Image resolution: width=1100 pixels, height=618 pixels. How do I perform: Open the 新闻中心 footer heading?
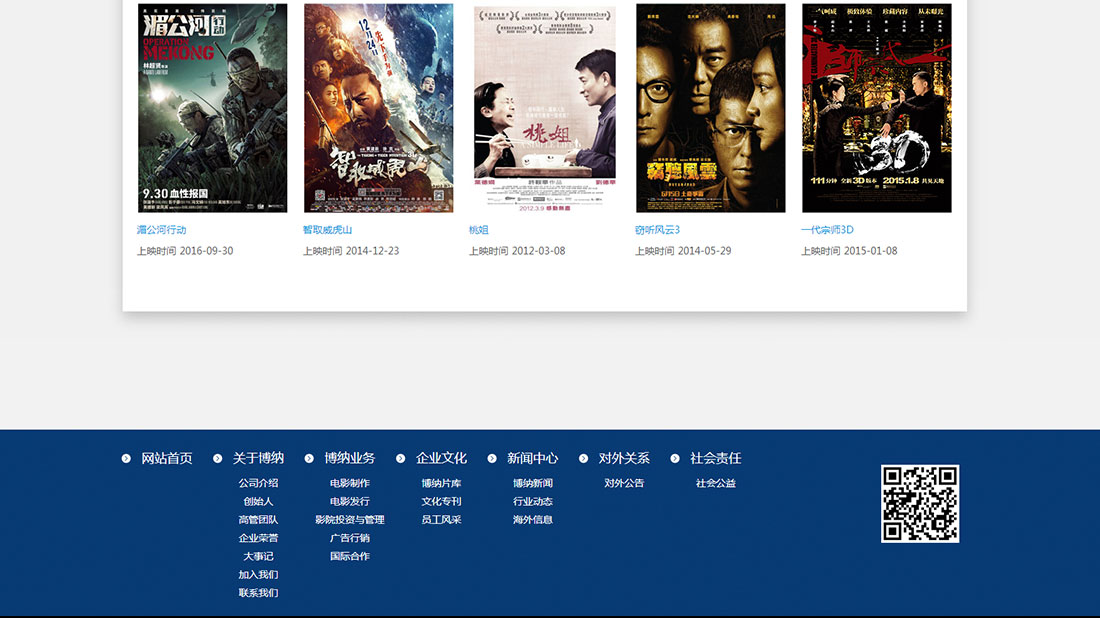tap(532, 459)
